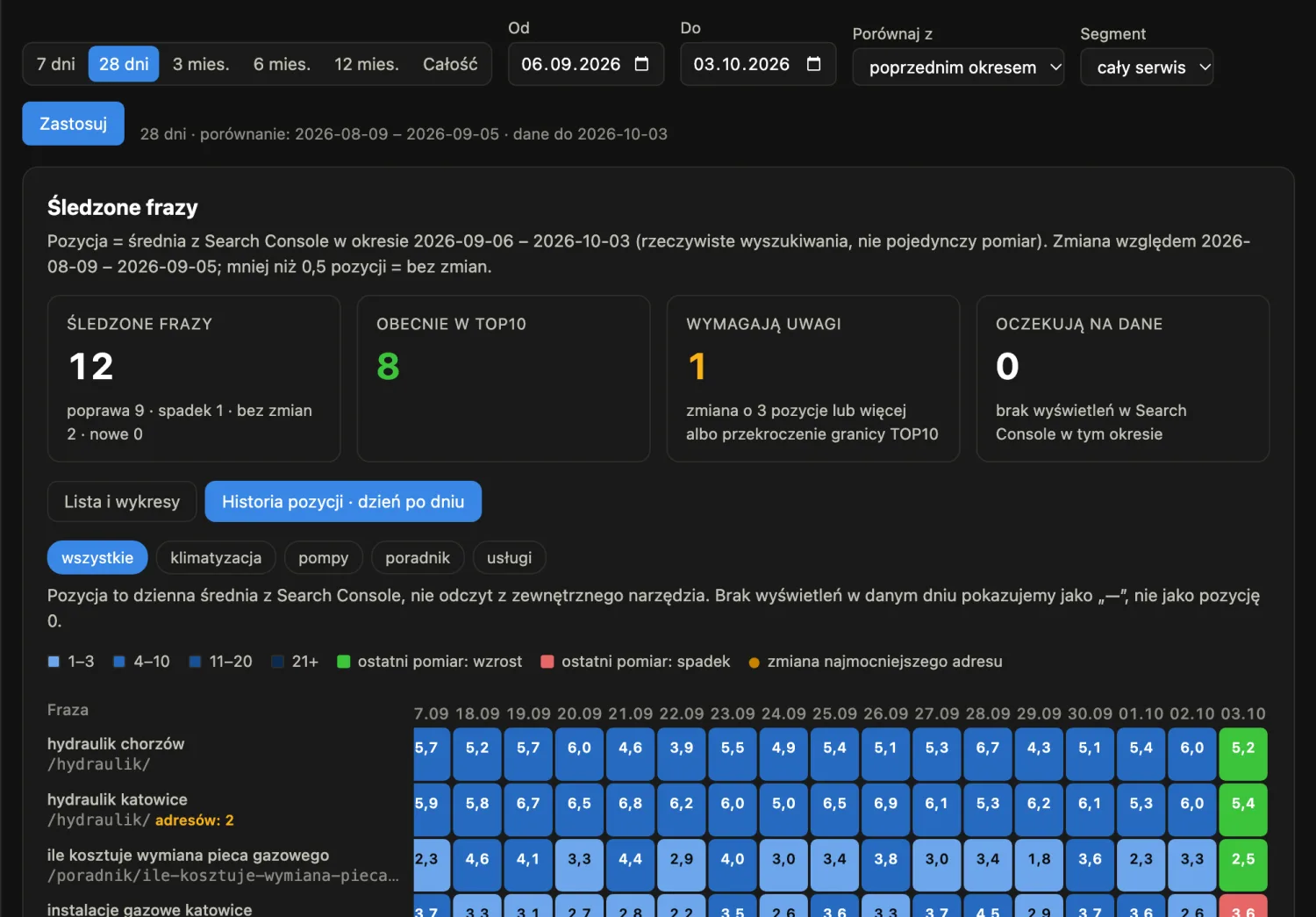The image size is (1316, 917).
Task: Select the 6 mies. range
Action: point(282,64)
